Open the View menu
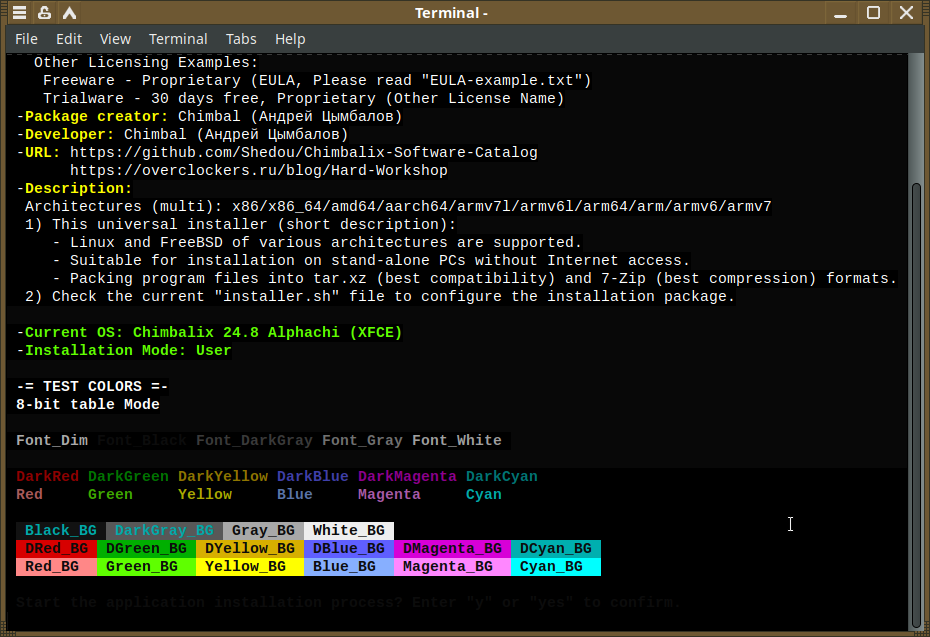Viewport: 930px width, 637px height. [x=115, y=39]
